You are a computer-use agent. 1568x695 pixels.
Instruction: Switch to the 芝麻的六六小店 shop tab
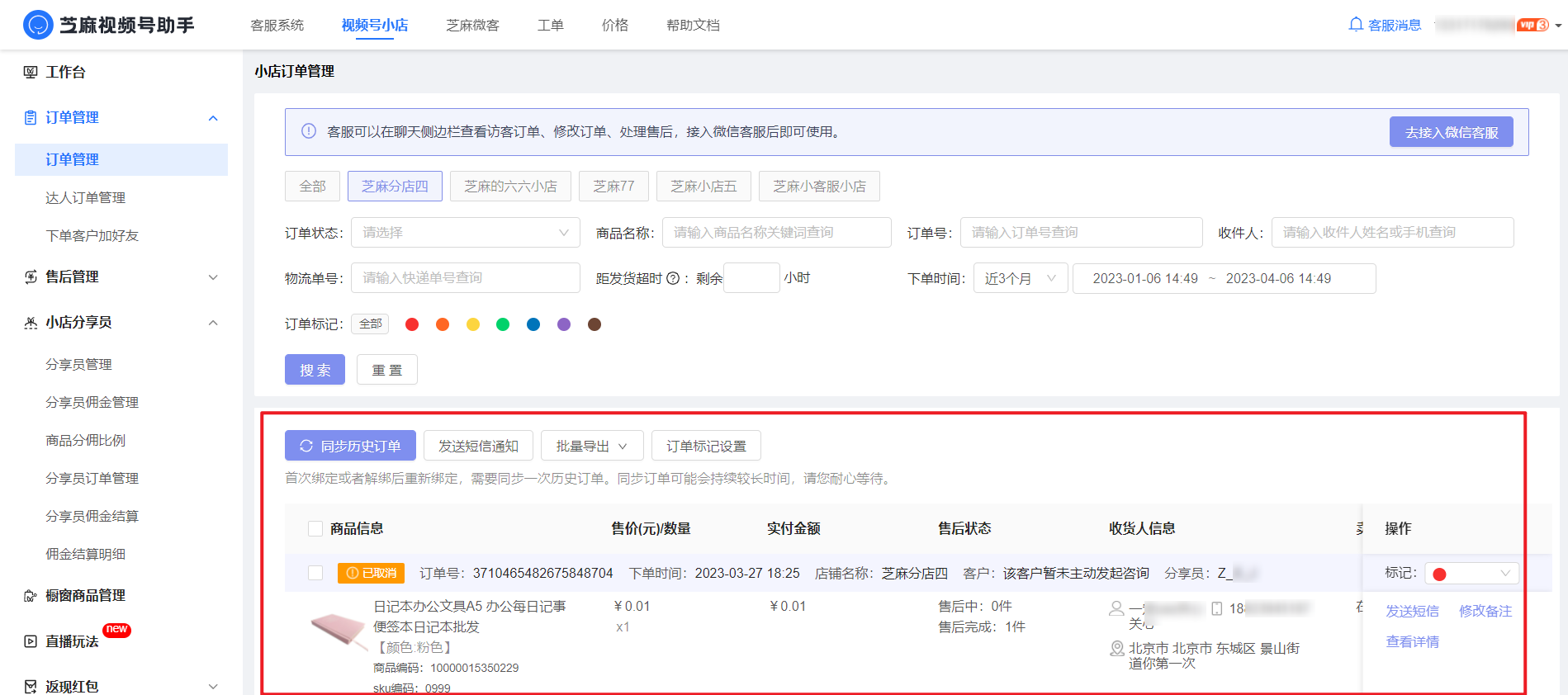[510, 187]
